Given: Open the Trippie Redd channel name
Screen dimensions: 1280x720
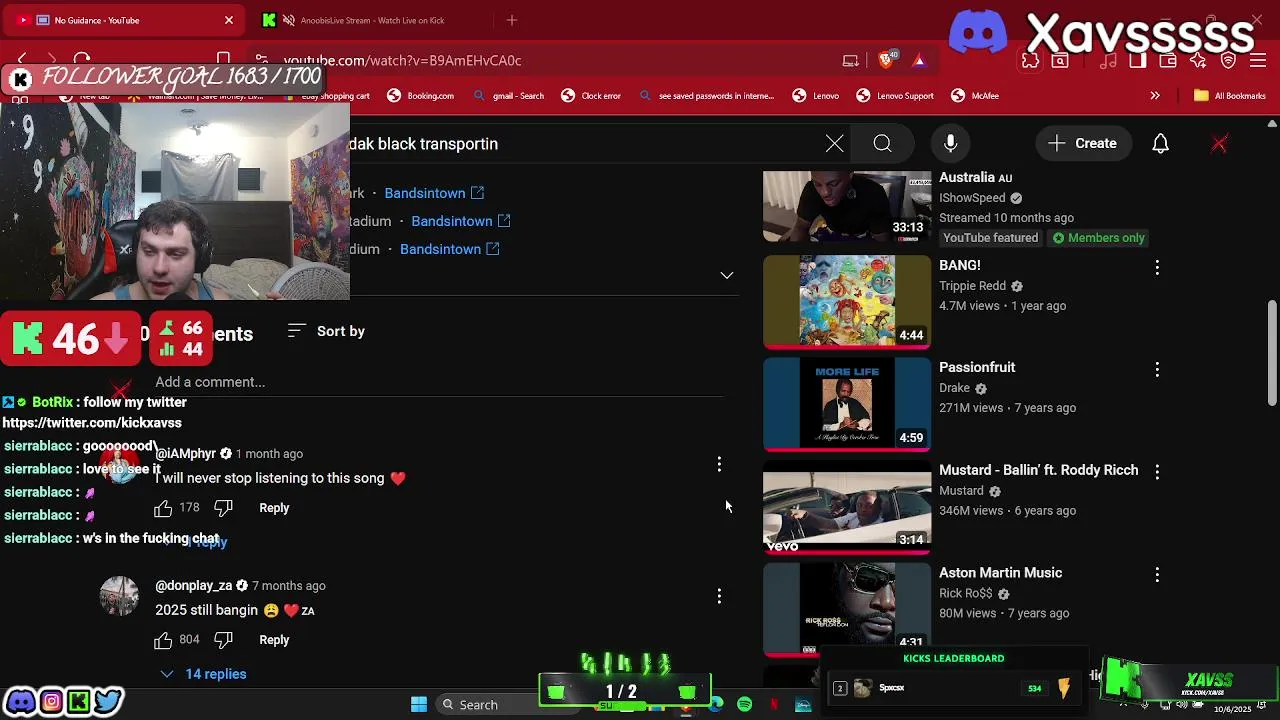Looking at the screenshot, I should point(972,286).
